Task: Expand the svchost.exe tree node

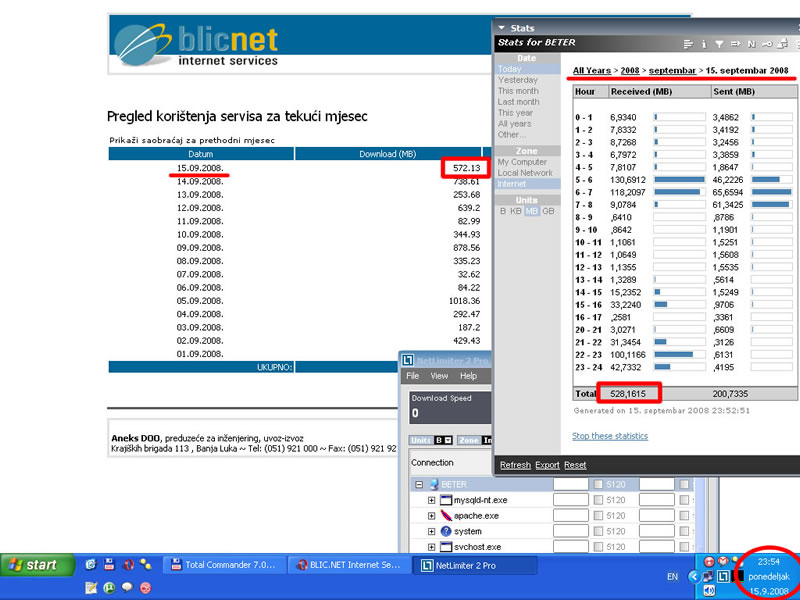Action: pos(431,547)
